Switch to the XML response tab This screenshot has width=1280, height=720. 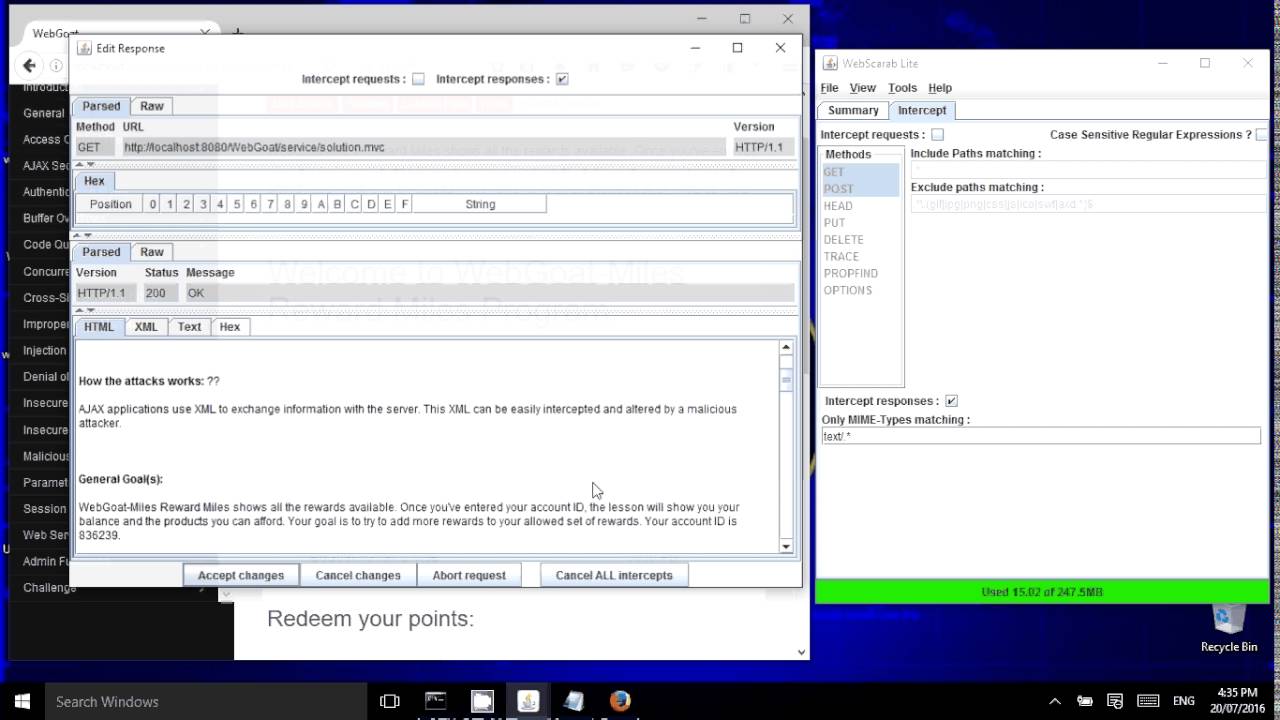[146, 327]
